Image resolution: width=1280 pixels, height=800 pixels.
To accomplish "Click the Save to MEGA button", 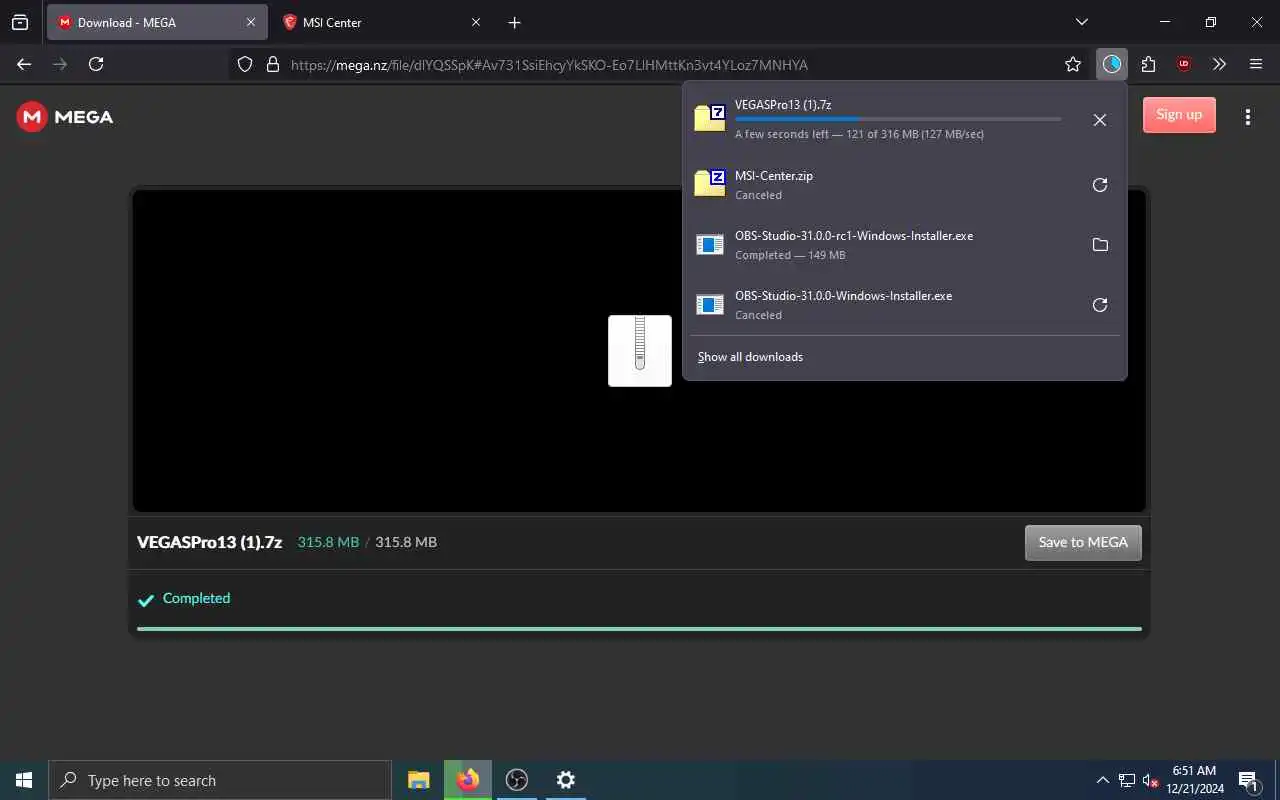I will tap(1083, 542).
